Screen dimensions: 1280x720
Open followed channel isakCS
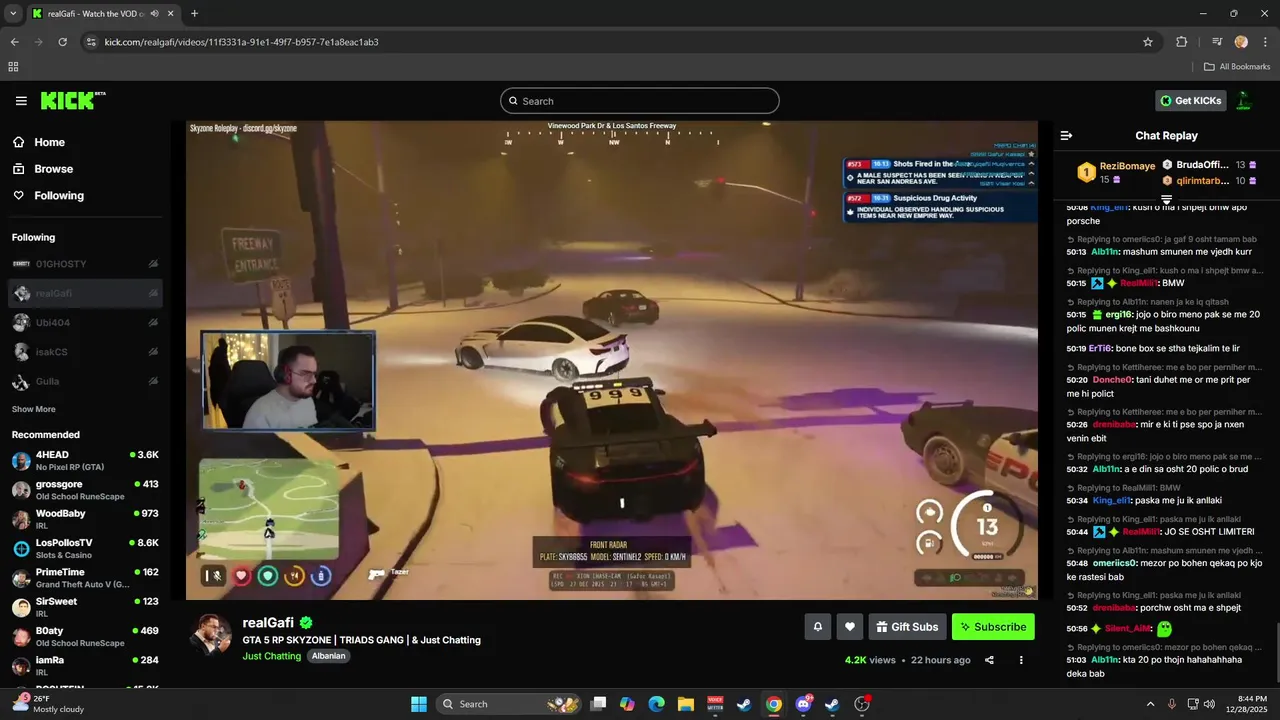coord(85,352)
